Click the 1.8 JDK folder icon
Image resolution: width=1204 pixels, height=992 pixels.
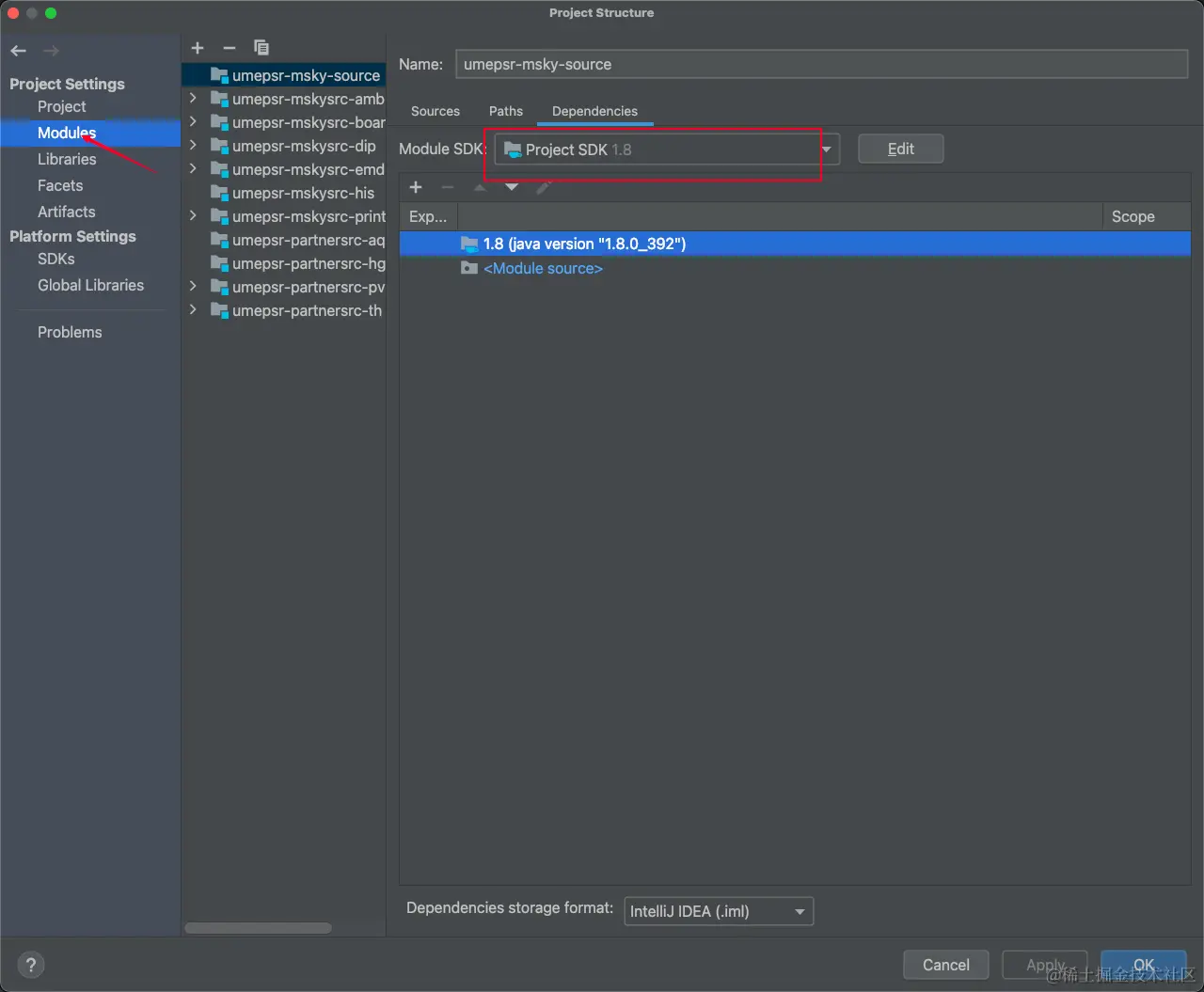coord(469,244)
